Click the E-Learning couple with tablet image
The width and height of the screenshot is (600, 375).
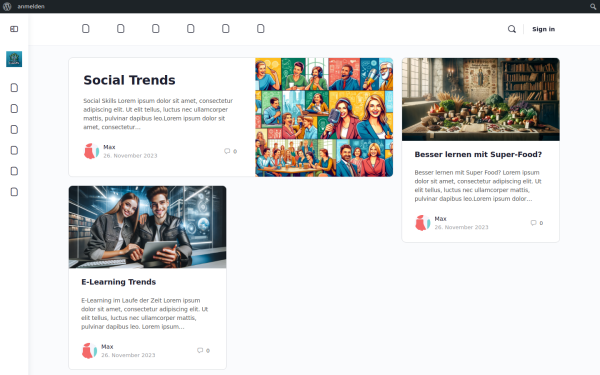tap(147, 227)
